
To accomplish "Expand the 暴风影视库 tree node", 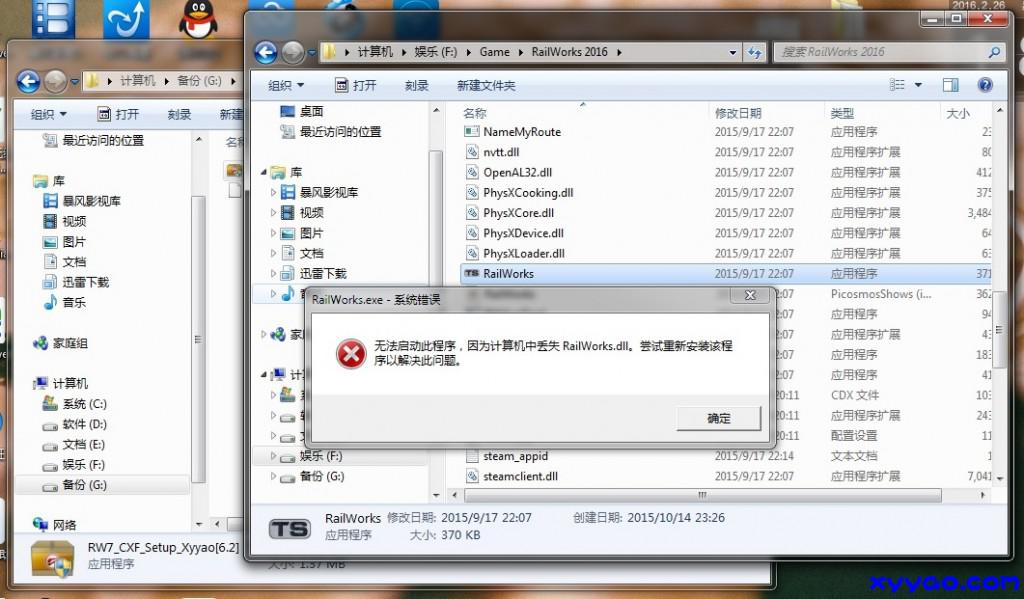I will (x=274, y=192).
